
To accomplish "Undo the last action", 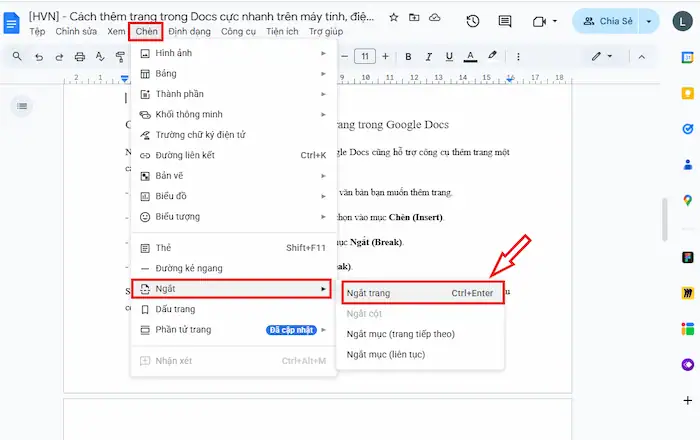I will (x=41, y=57).
